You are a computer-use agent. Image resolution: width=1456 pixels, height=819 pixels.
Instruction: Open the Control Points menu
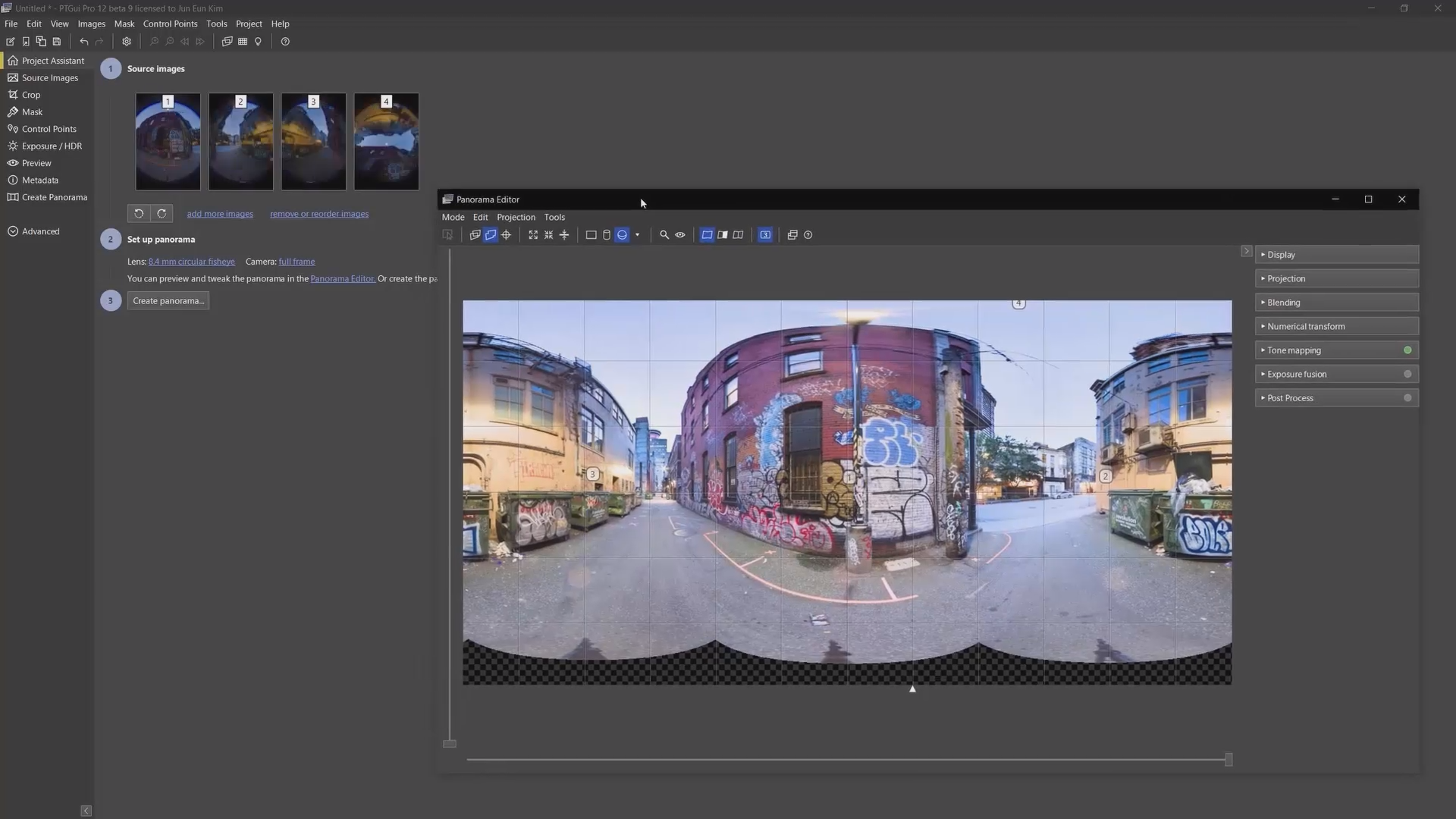coord(170,24)
